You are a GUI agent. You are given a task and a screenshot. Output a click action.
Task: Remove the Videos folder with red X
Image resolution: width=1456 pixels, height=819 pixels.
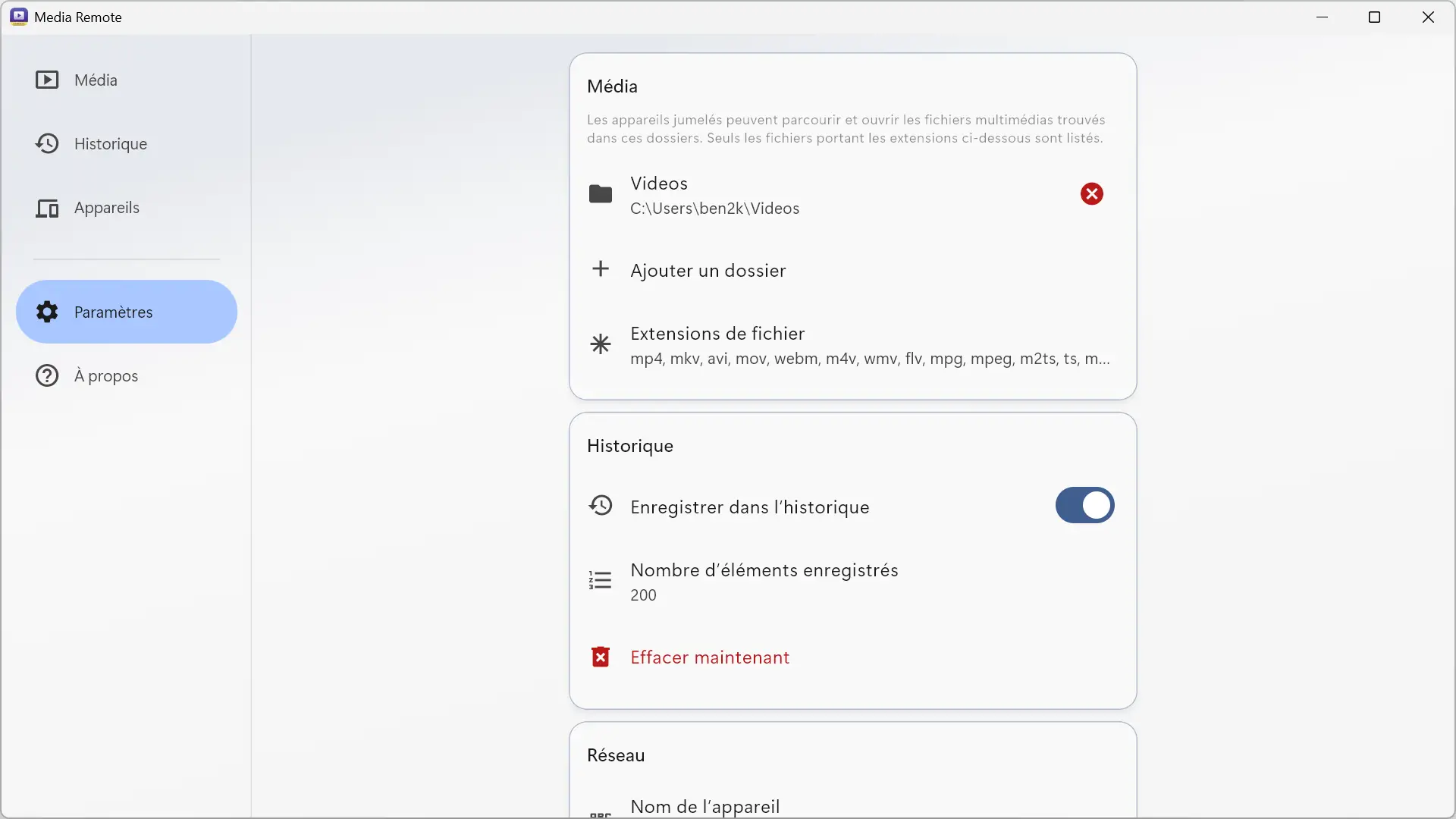(1092, 194)
